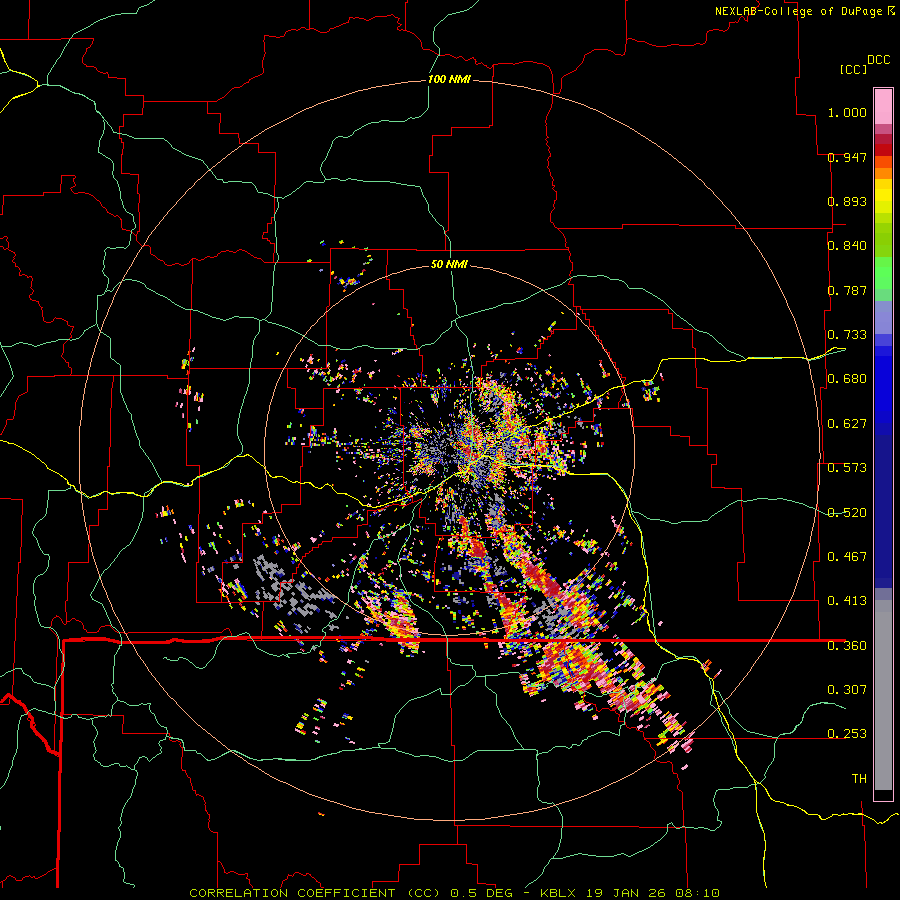Viewport: 900px width, 900px height.
Task: Select the 0.467 legend value
Action: point(847,557)
